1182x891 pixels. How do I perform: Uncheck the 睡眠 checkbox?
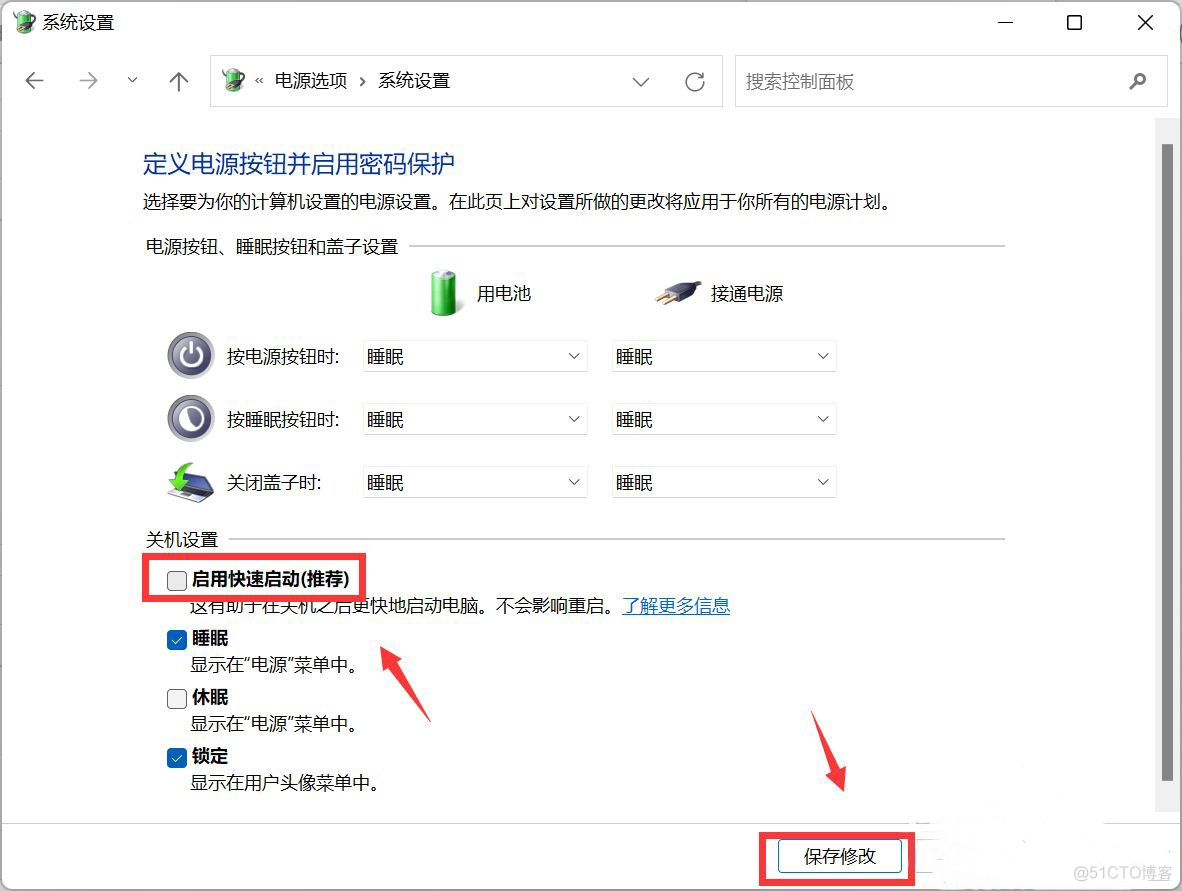(x=176, y=639)
